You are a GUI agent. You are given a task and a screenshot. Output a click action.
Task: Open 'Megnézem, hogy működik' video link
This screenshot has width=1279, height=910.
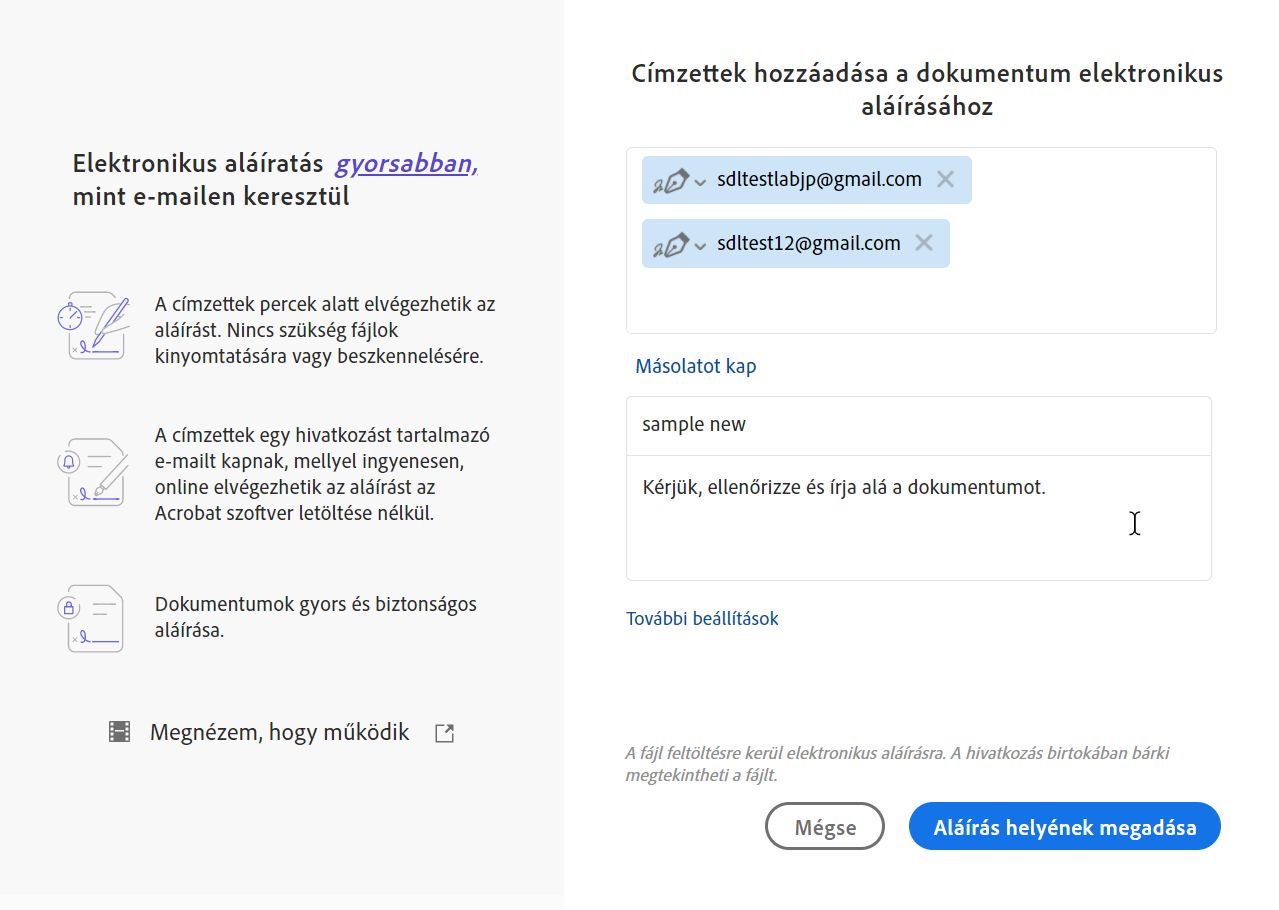279,732
